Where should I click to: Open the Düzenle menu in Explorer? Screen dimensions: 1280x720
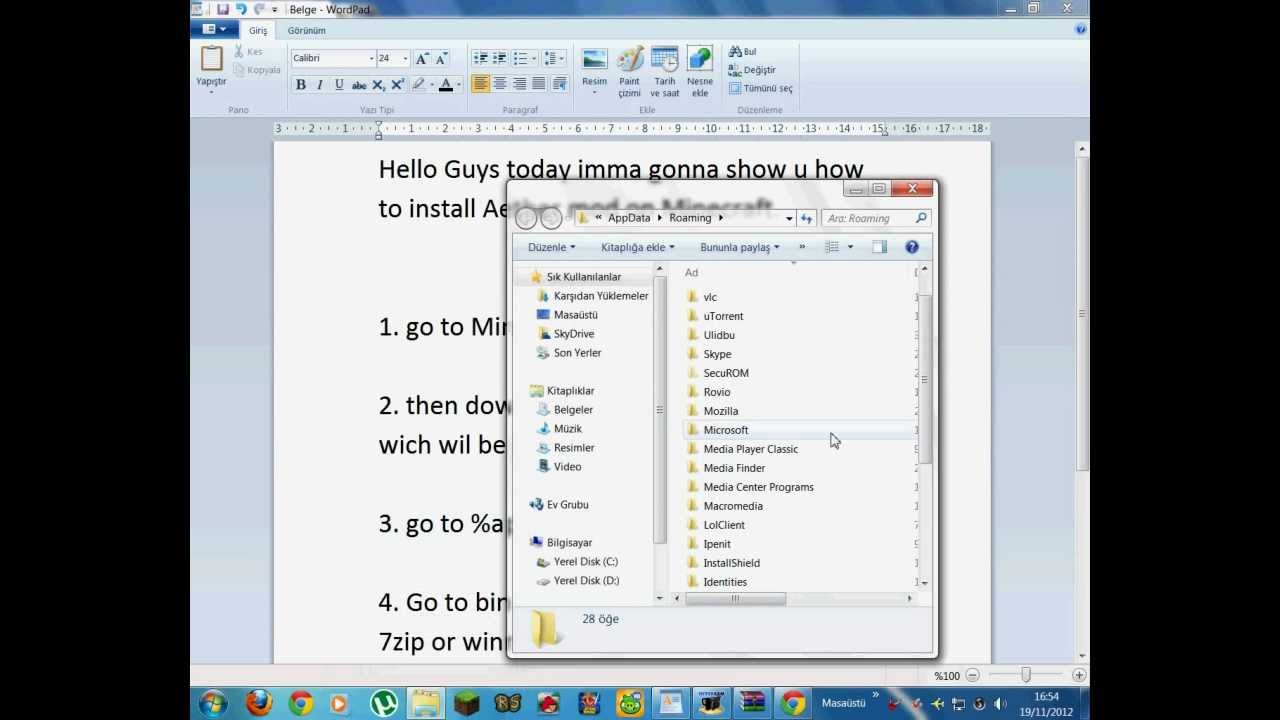(x=552, y=247)
